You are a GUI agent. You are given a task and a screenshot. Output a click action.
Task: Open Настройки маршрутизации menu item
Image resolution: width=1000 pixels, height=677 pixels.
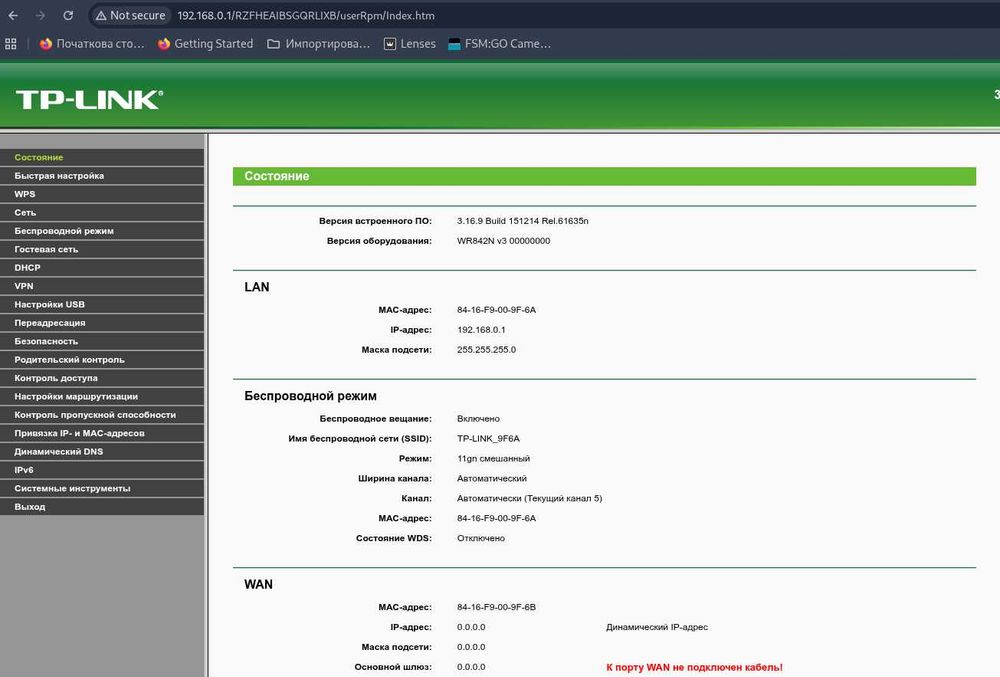102,397
